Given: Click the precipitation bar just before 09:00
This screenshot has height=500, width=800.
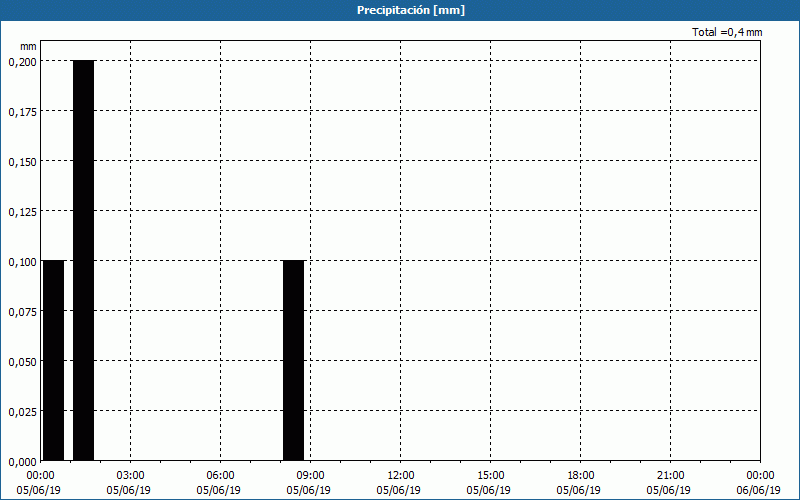Looking at the screenshot, I should (x=293, y=361).
